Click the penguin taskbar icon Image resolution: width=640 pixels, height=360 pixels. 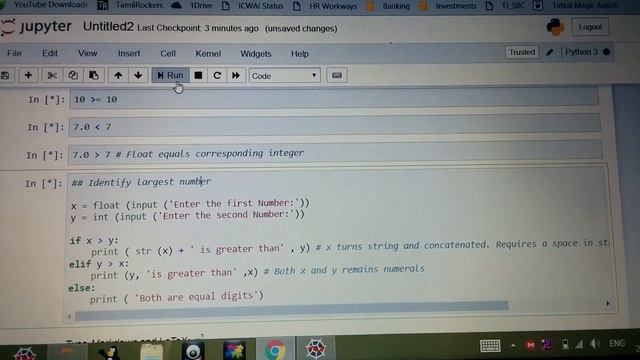108,352
